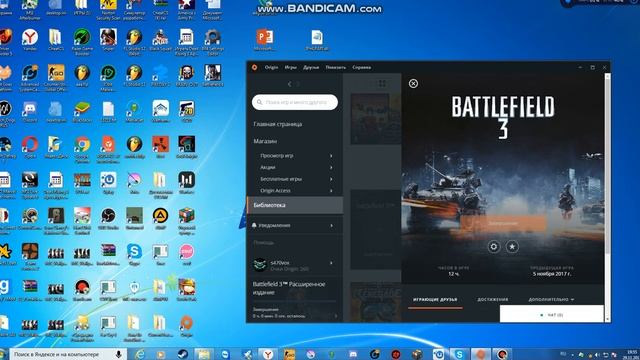
Task: Add Battlefield 3 to favorites star
Action: click(x=512, y=247)
